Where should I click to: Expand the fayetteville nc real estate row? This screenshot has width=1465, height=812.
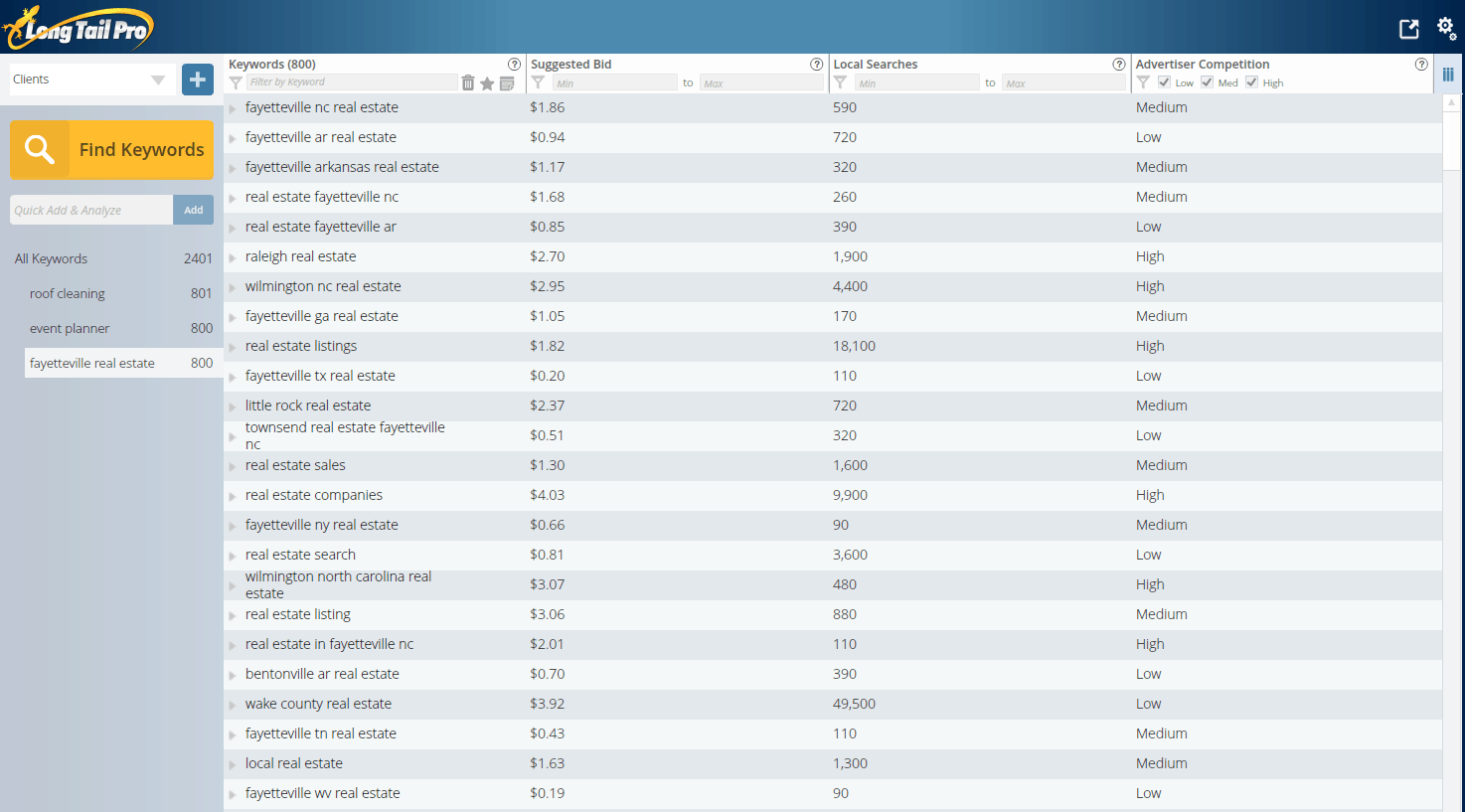tap(233, 108)
